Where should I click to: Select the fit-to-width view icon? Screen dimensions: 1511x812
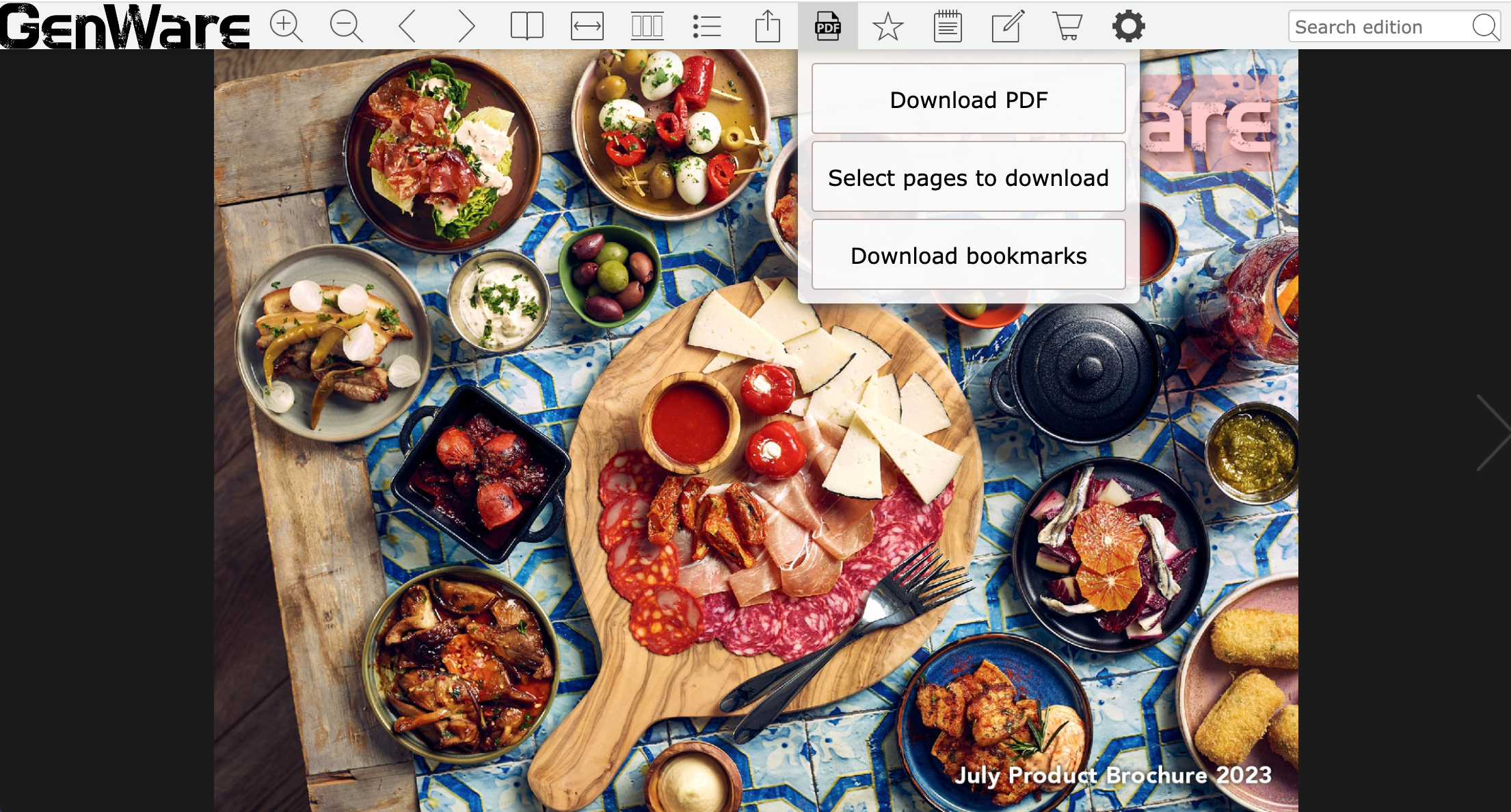pos(587,27)
